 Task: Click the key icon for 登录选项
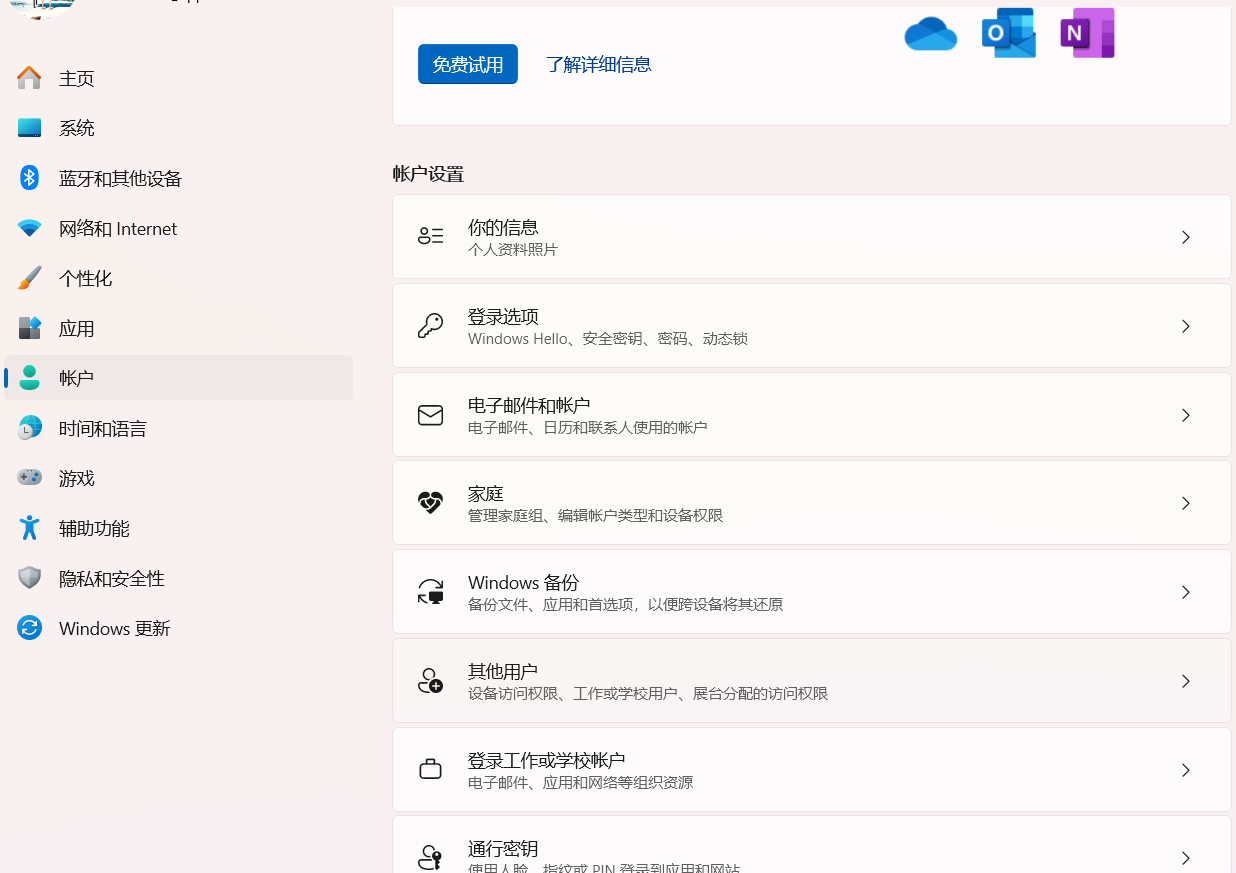tap(430, 326)
